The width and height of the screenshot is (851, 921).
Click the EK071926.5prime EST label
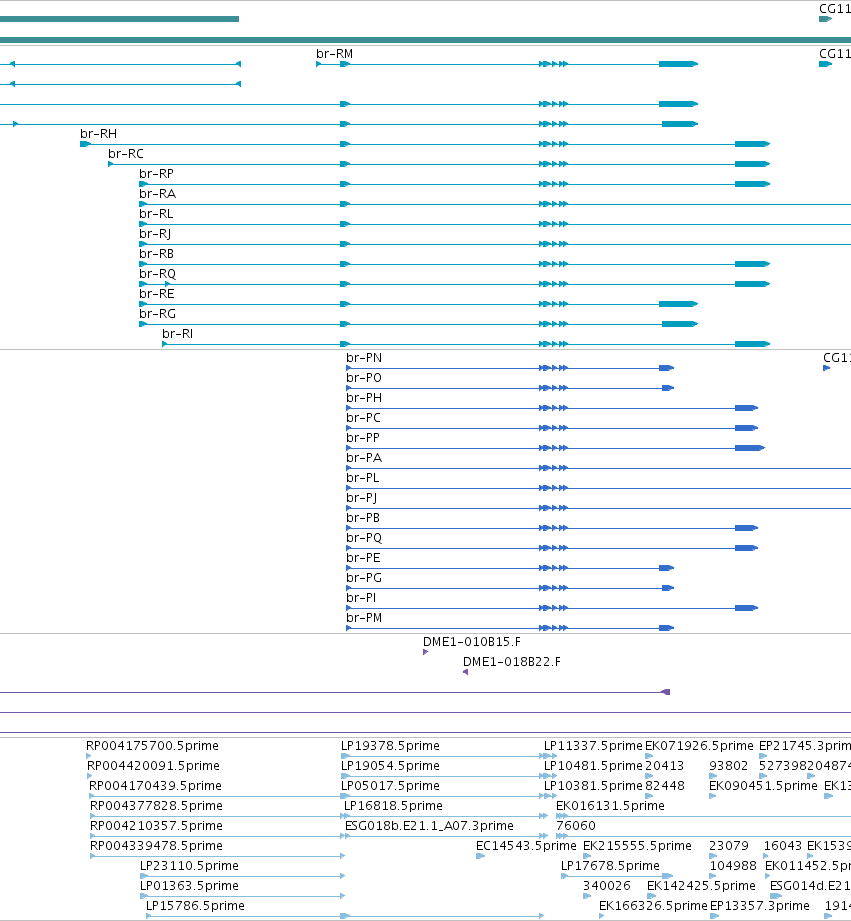point(699,746)
